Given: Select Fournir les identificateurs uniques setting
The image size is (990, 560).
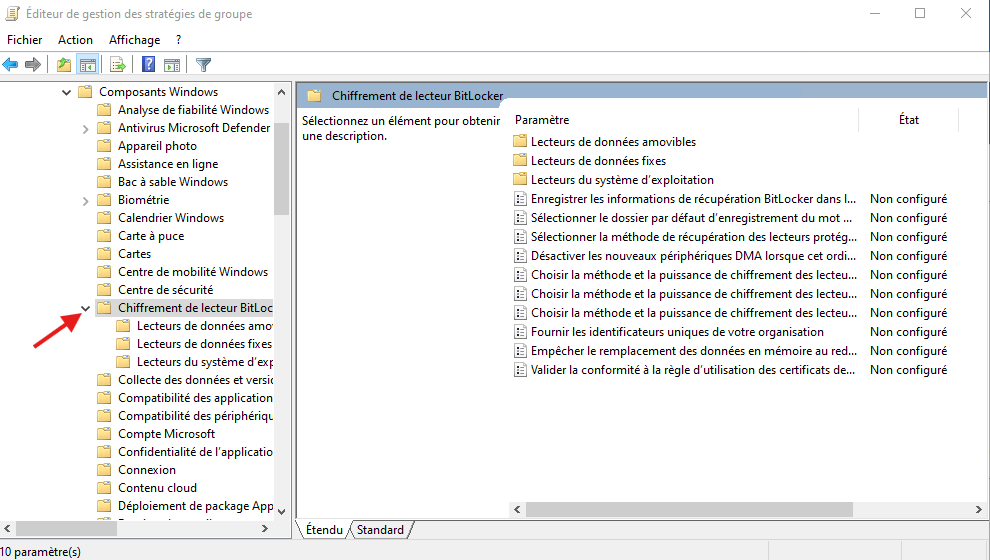Looking at the screenshot, I should [x=677, y=331].
